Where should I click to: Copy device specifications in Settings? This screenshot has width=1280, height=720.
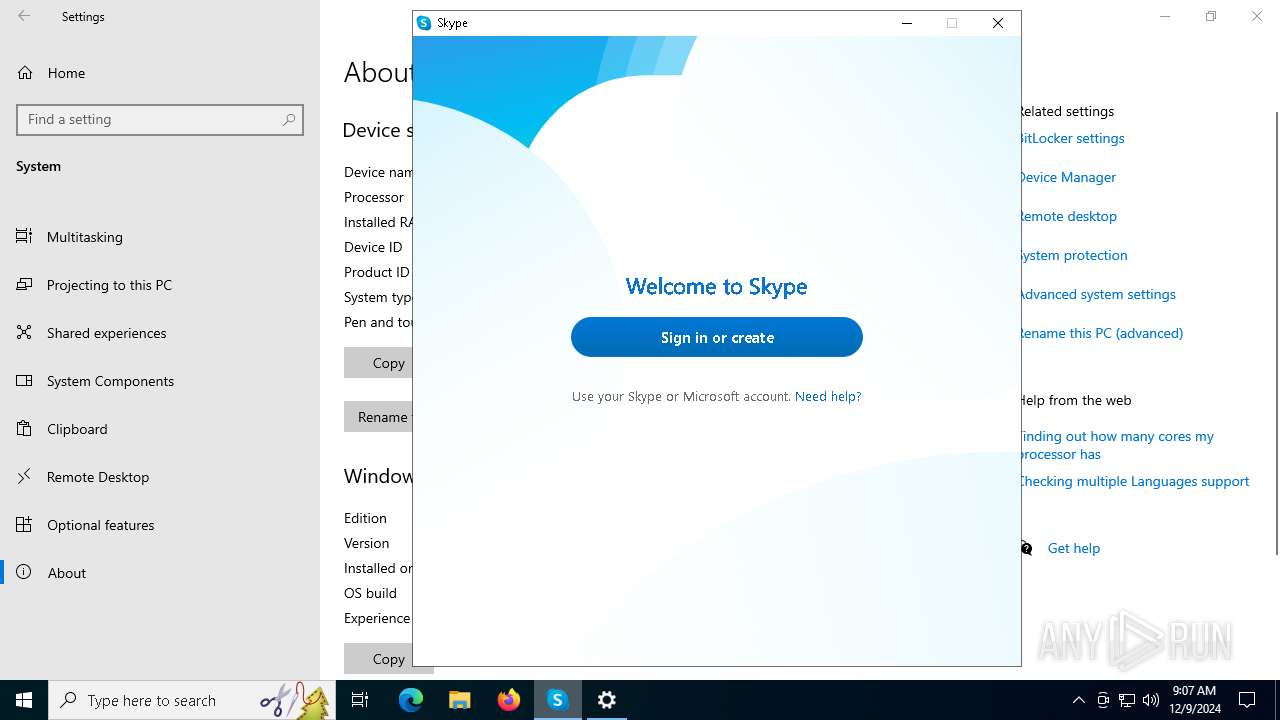point(378,363)
